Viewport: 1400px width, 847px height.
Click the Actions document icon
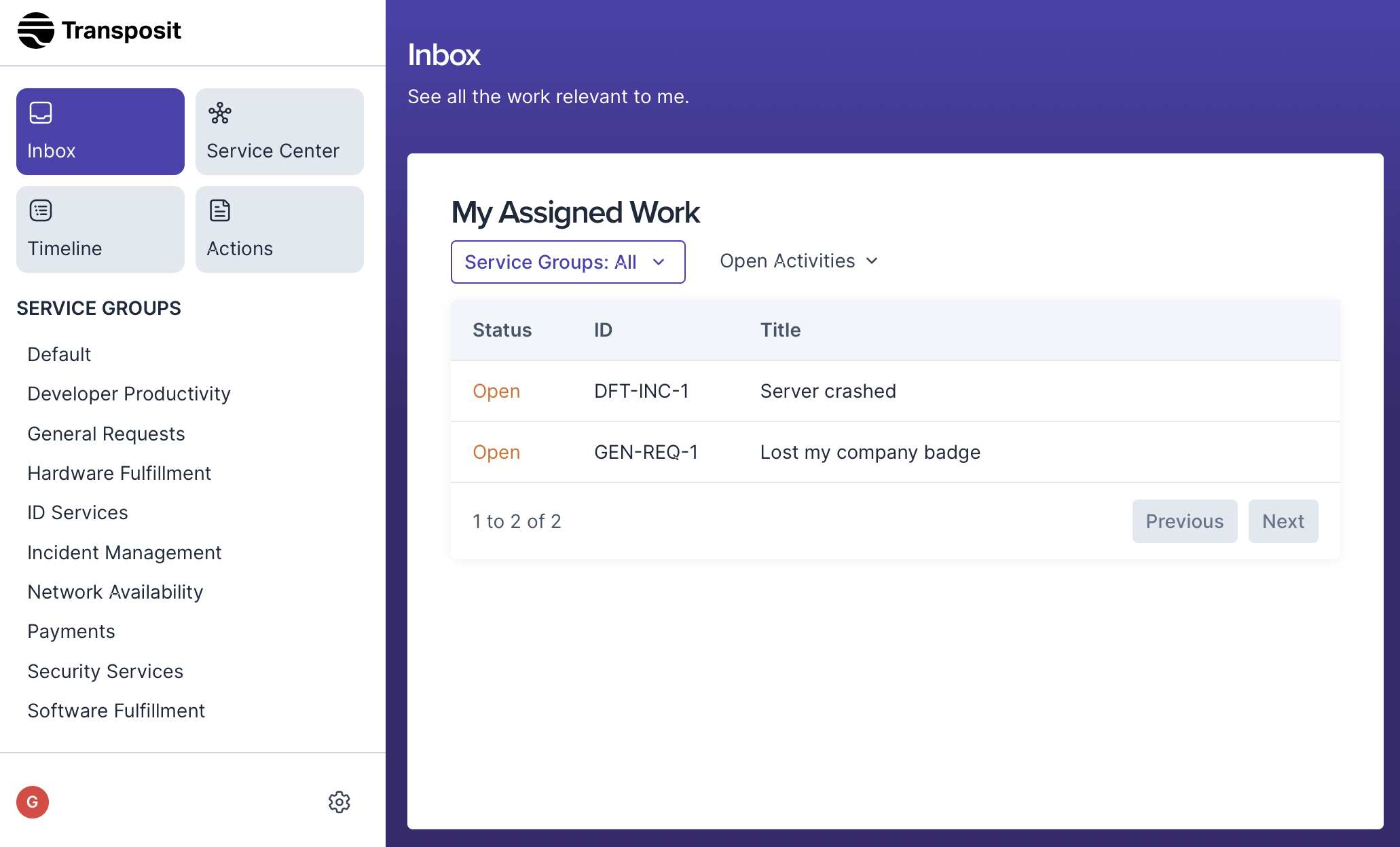220,210
